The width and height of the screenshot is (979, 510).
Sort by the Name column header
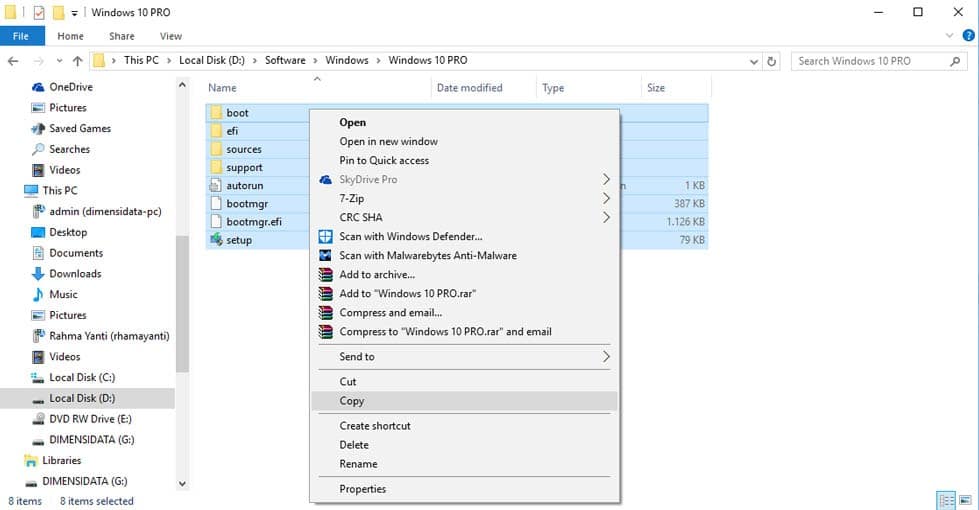point(318,88)
